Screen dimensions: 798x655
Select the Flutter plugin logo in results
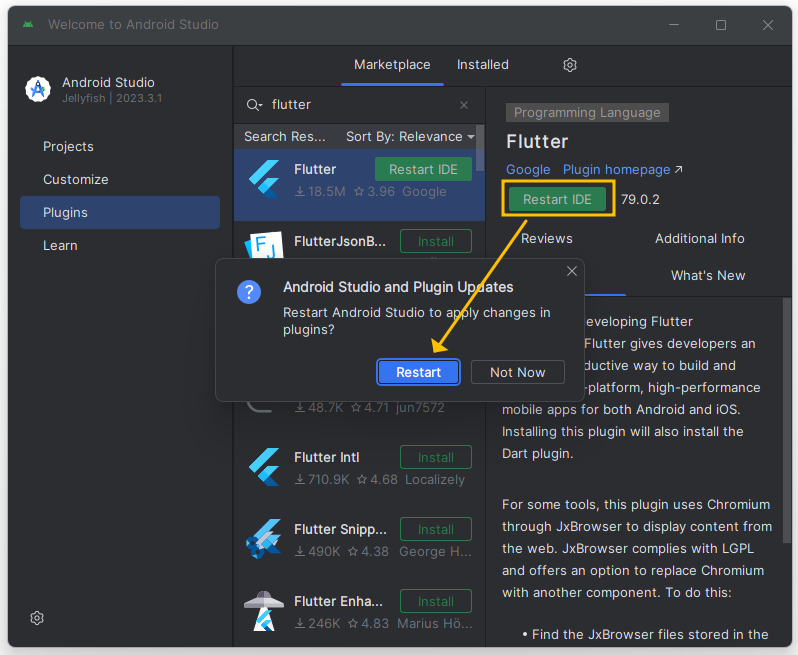click(264, 179)
